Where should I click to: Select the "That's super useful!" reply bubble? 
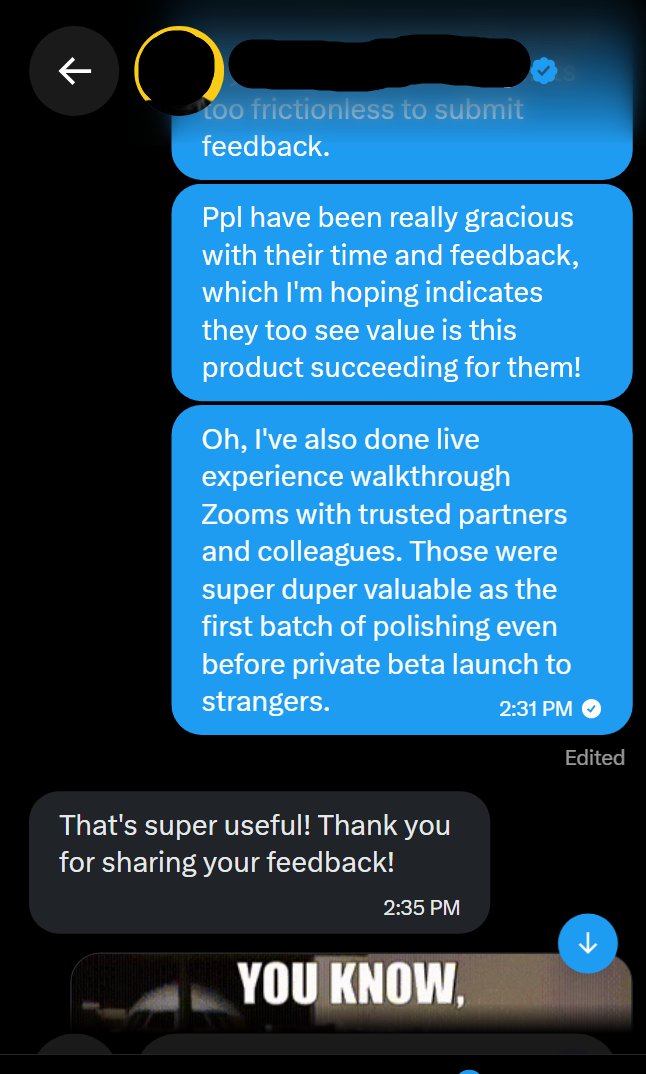tap(260, 862)
